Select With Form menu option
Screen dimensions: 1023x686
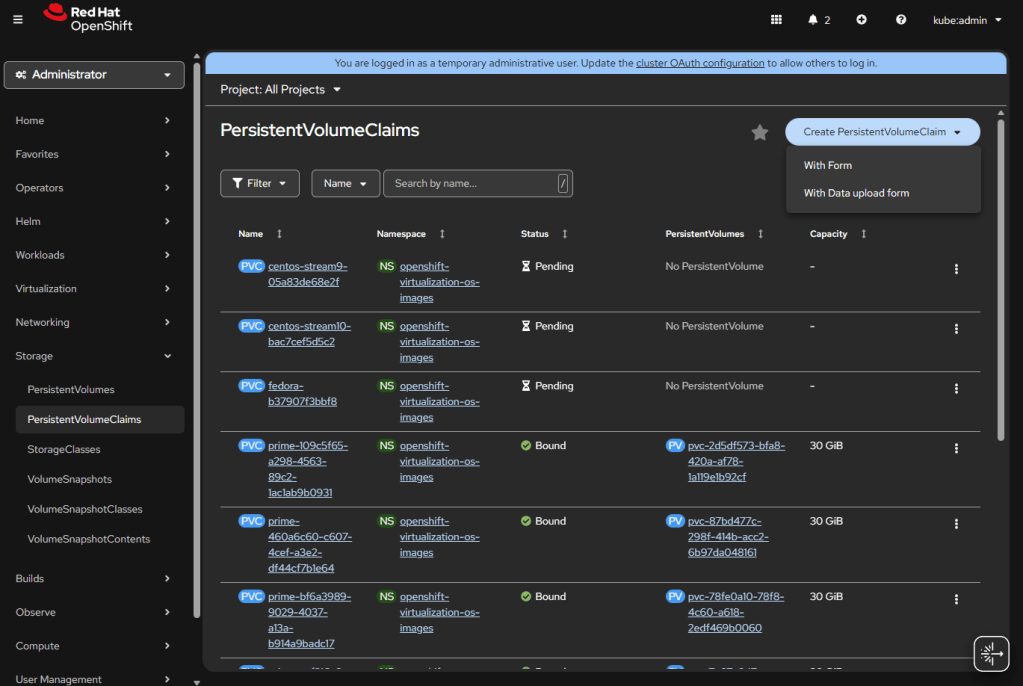828,165
